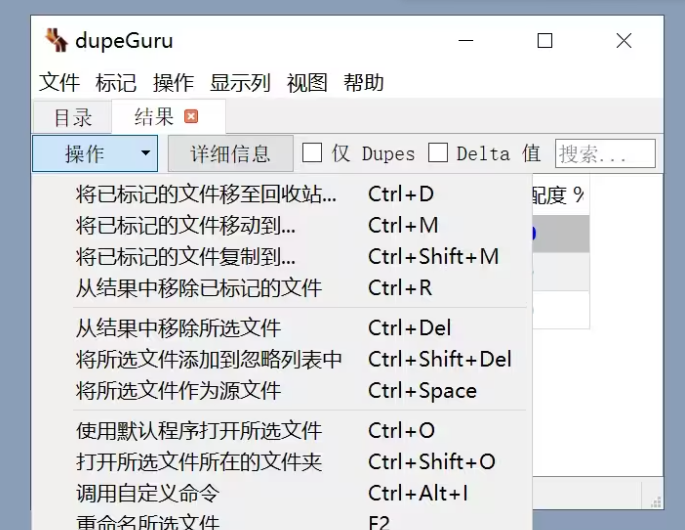Open the 帮助 menu
The width and height of the screenshot is (685, 530).
tap(363, 83)
